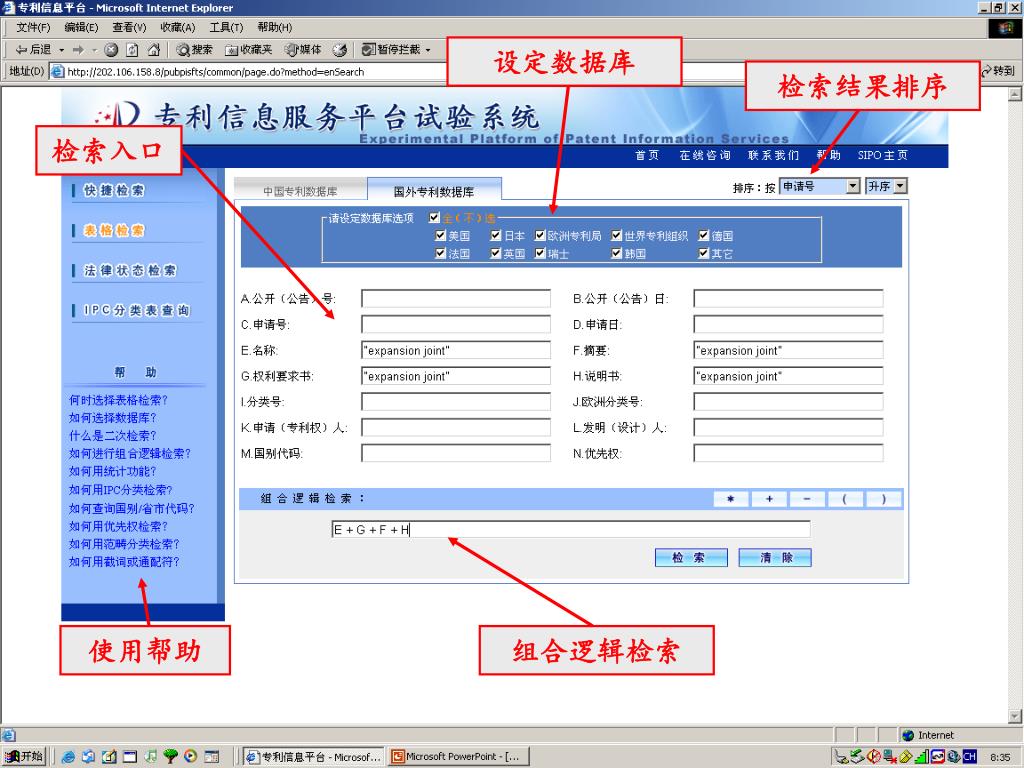The width and height of the screenshot is (1024, 768).
Task: Click the Stop loading icon
Action: coord(111,50)
